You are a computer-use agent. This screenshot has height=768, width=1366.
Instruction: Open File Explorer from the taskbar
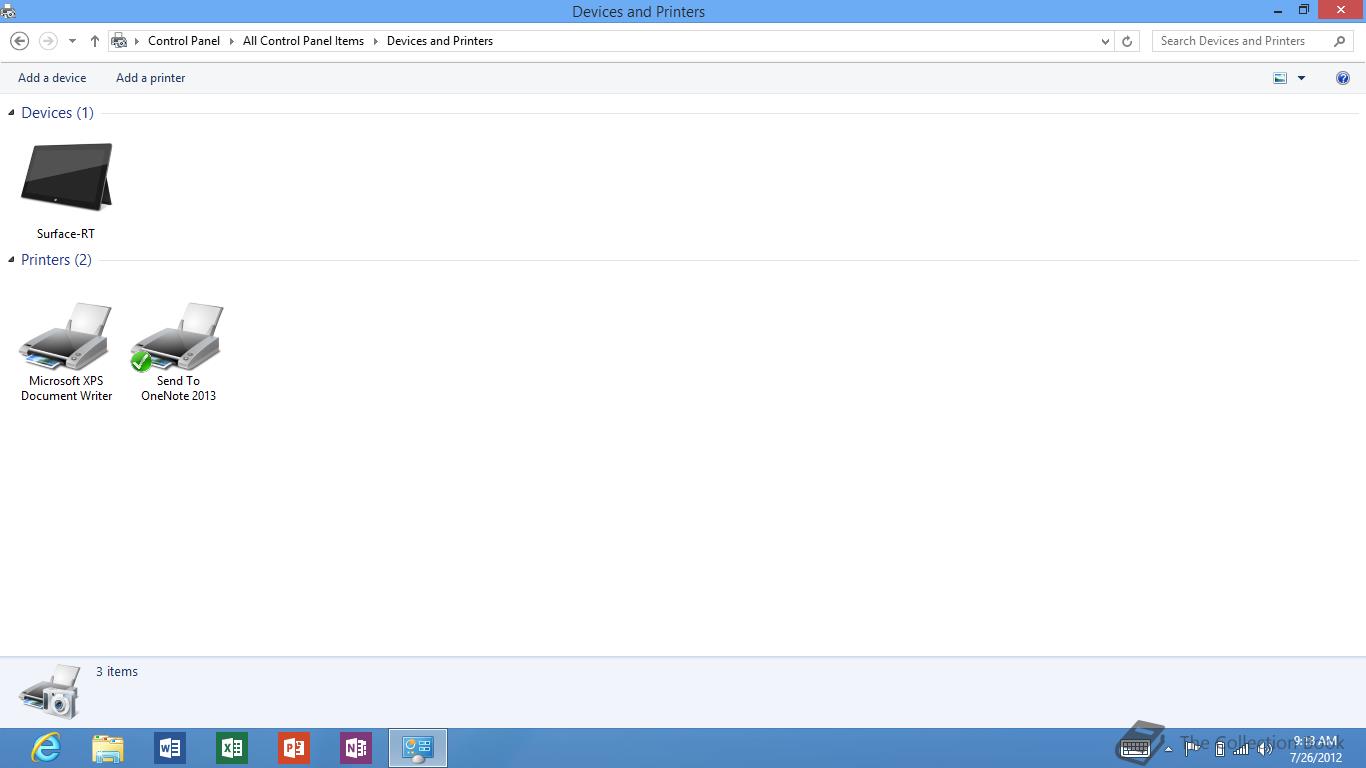point(108,748)
